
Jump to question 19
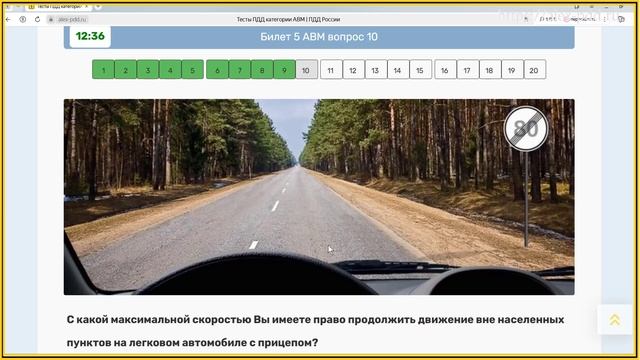[x=512, y=70]
